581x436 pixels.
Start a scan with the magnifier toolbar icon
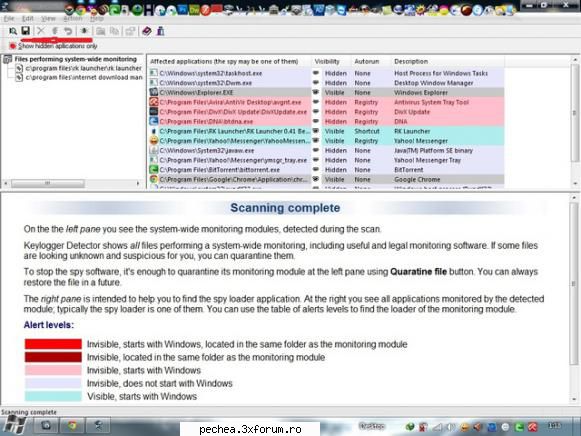pos(13,31)
